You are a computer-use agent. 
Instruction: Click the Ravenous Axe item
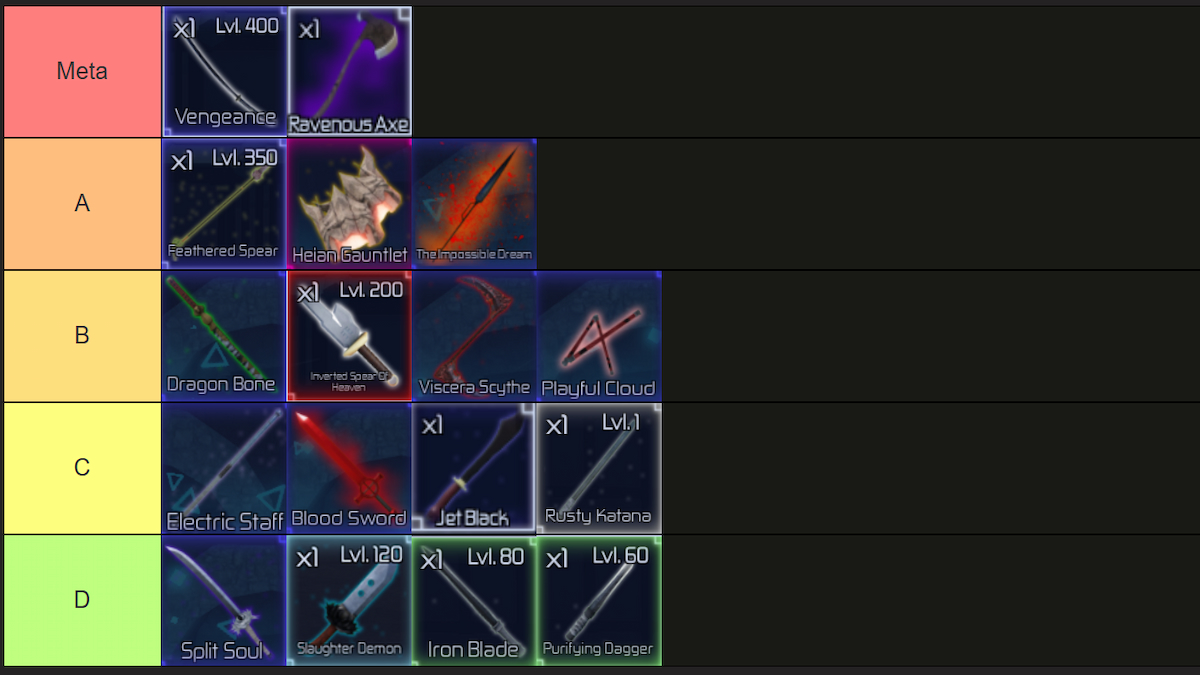click(x=350, y=71)
